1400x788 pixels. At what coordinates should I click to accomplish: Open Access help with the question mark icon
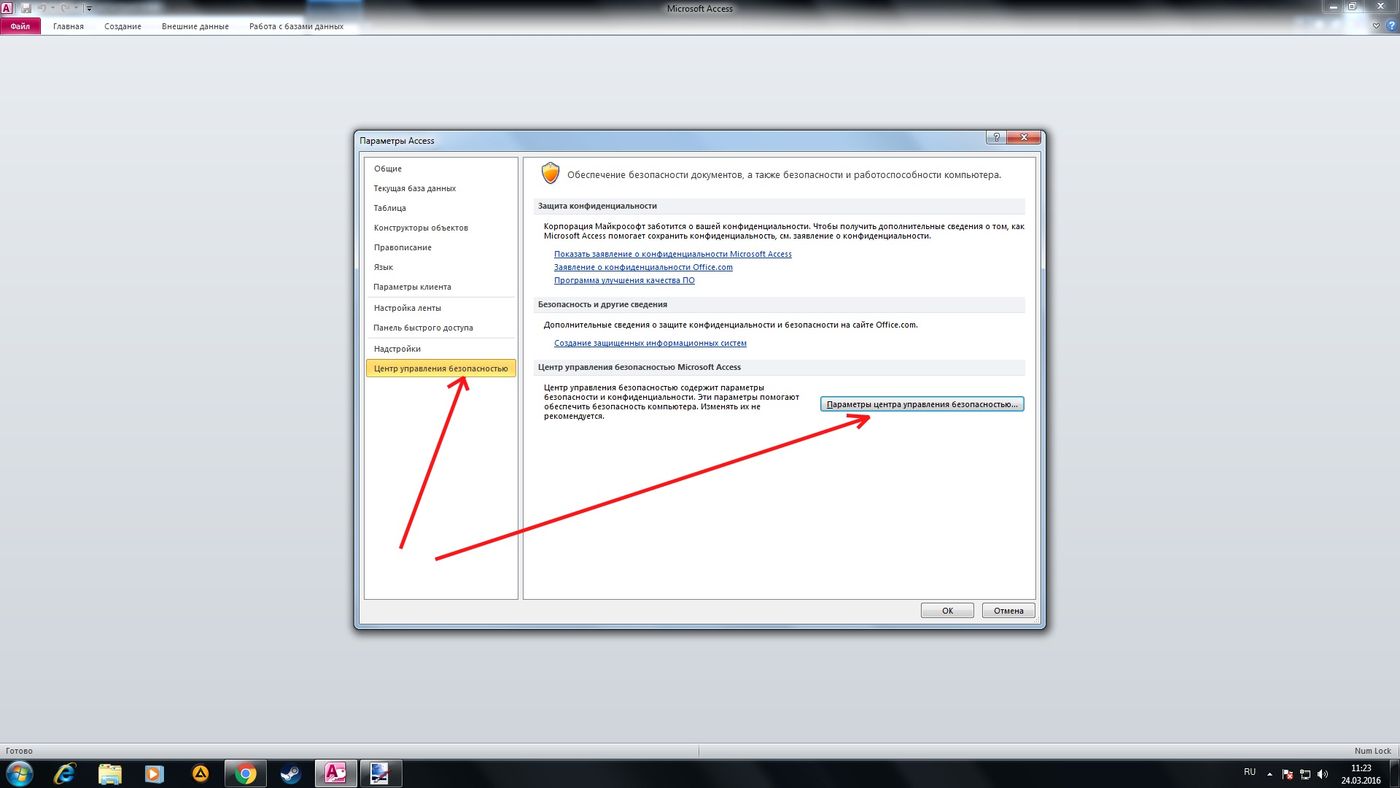[x=1391, y=25]
